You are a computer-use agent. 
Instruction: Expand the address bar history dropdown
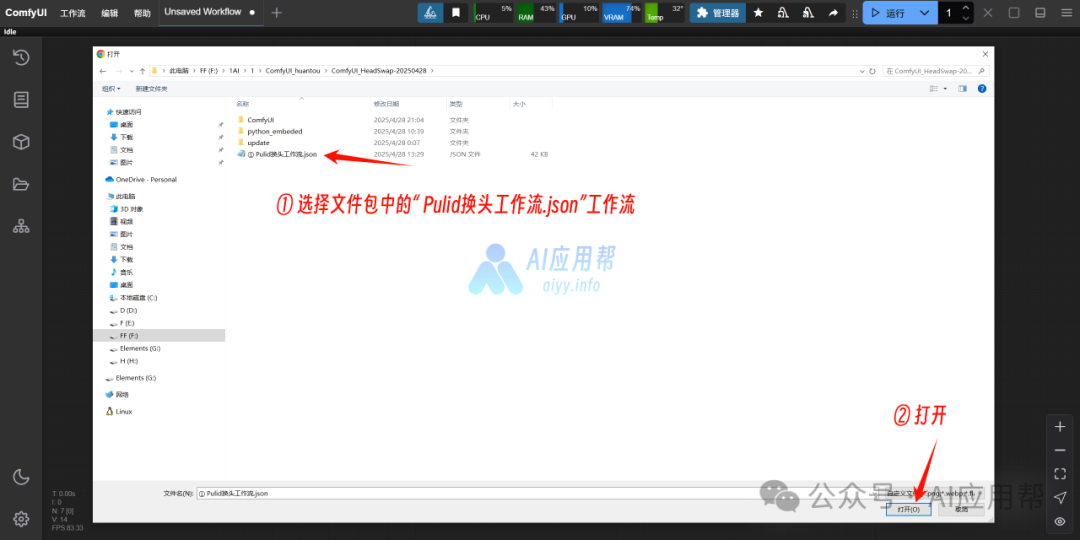coord(863,71)
